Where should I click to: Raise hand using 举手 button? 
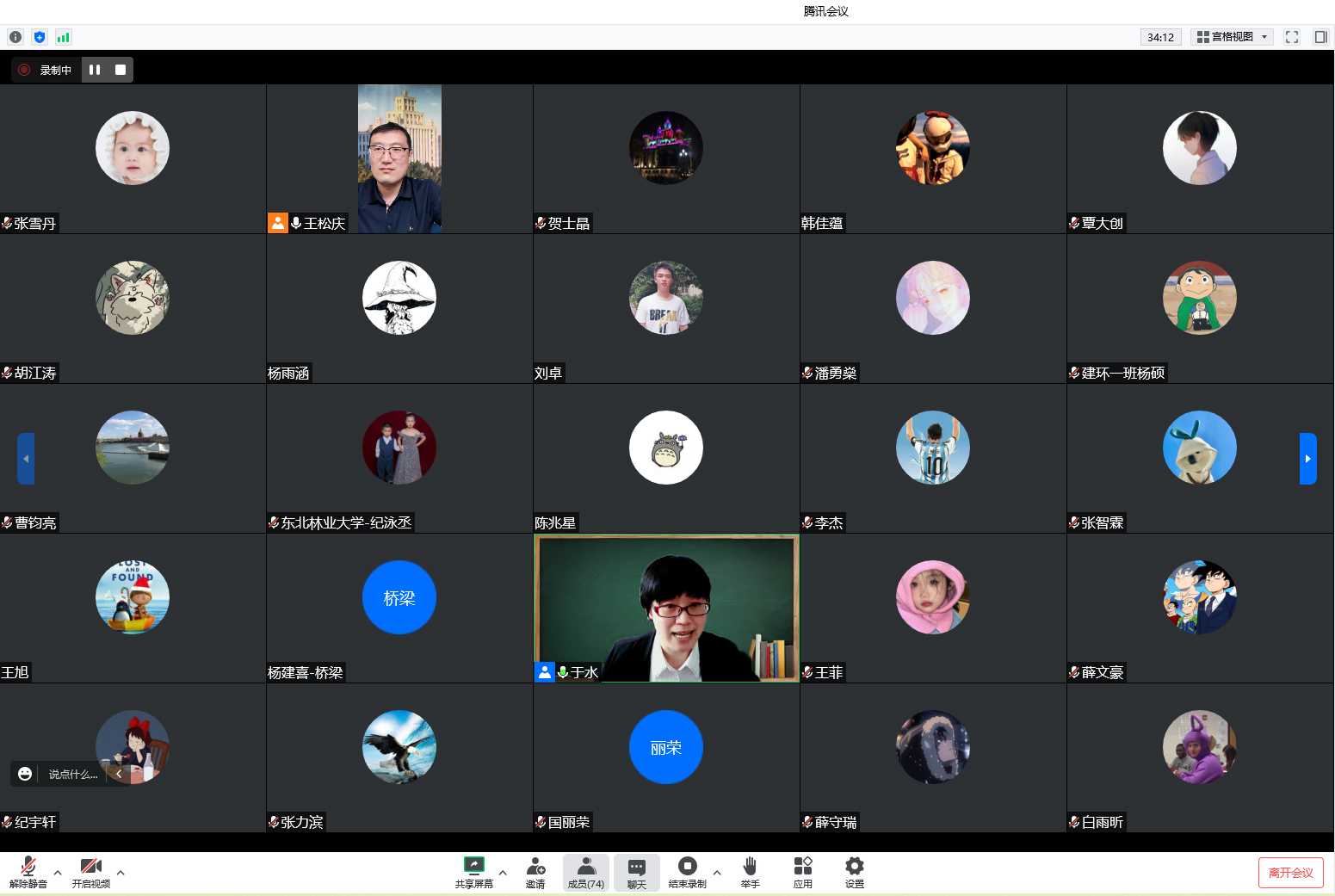[x=750, y=872]
